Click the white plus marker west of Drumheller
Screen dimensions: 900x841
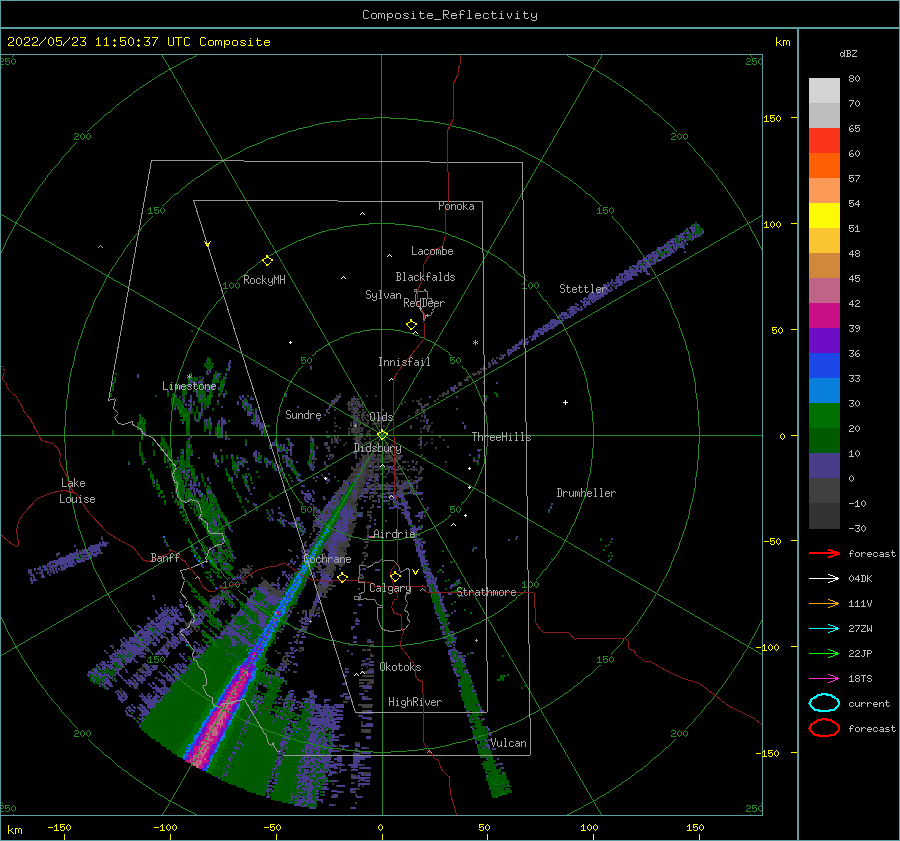tap(565, 402)
